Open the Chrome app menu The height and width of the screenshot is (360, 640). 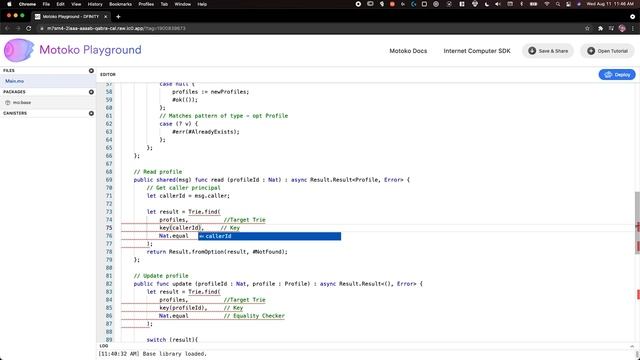(27, 4)
